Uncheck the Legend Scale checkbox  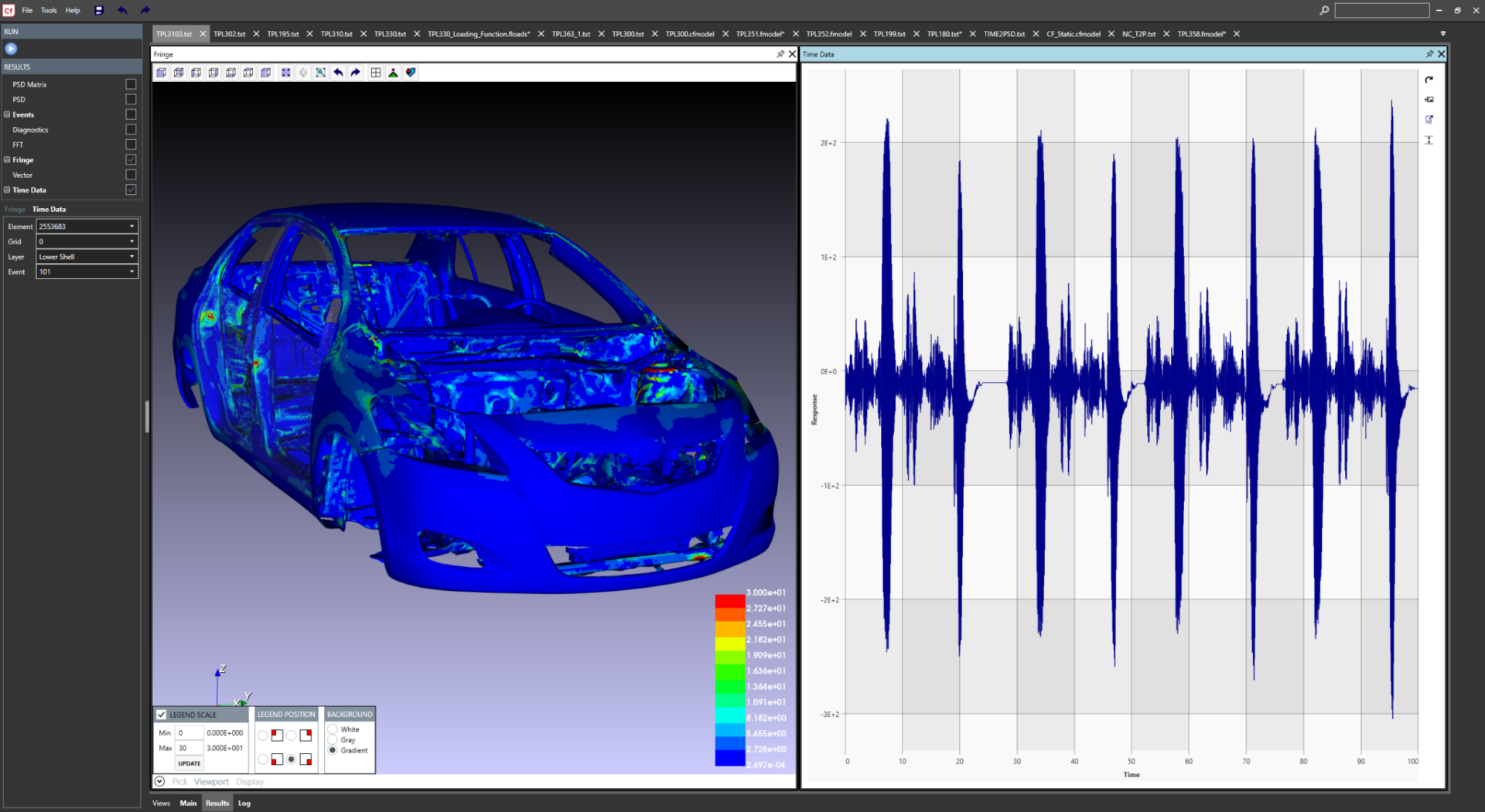tap(162, 715)
